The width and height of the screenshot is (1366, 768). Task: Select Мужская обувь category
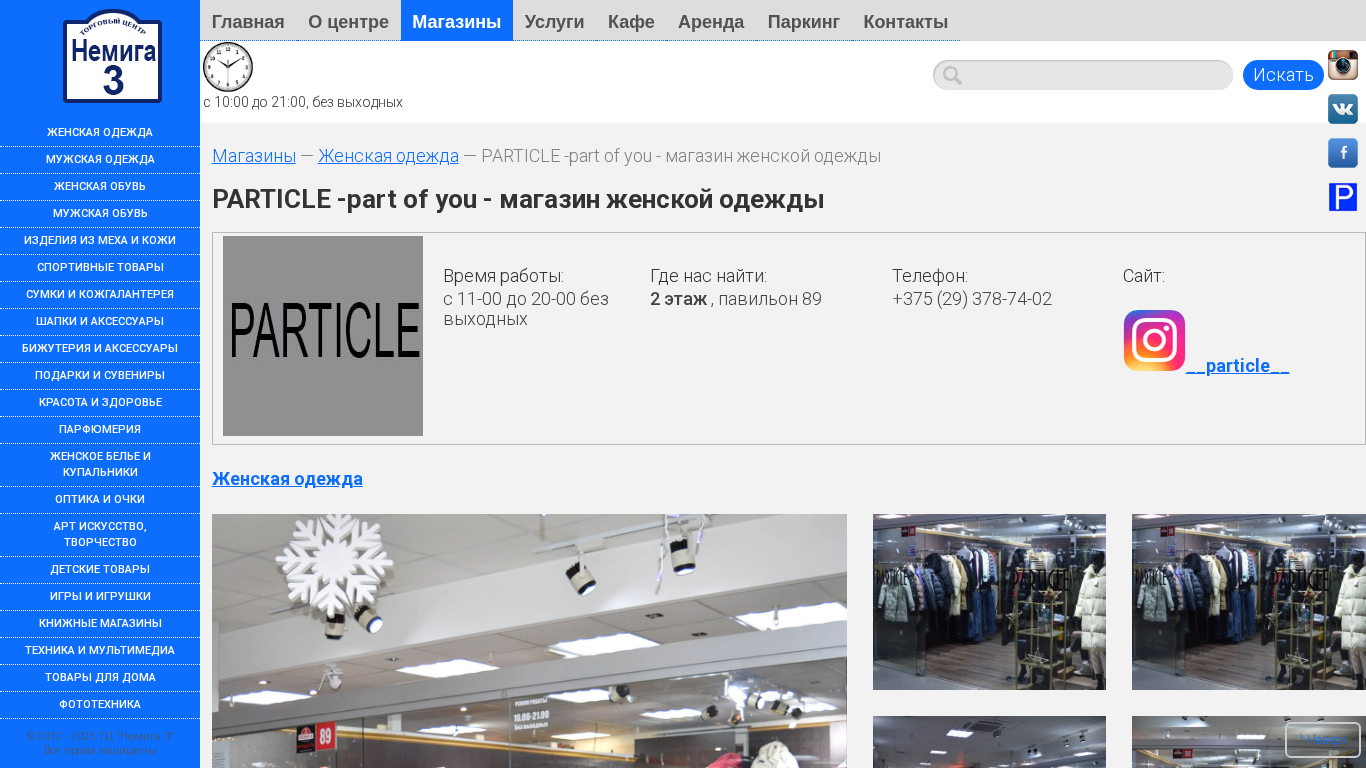point(100,214)
